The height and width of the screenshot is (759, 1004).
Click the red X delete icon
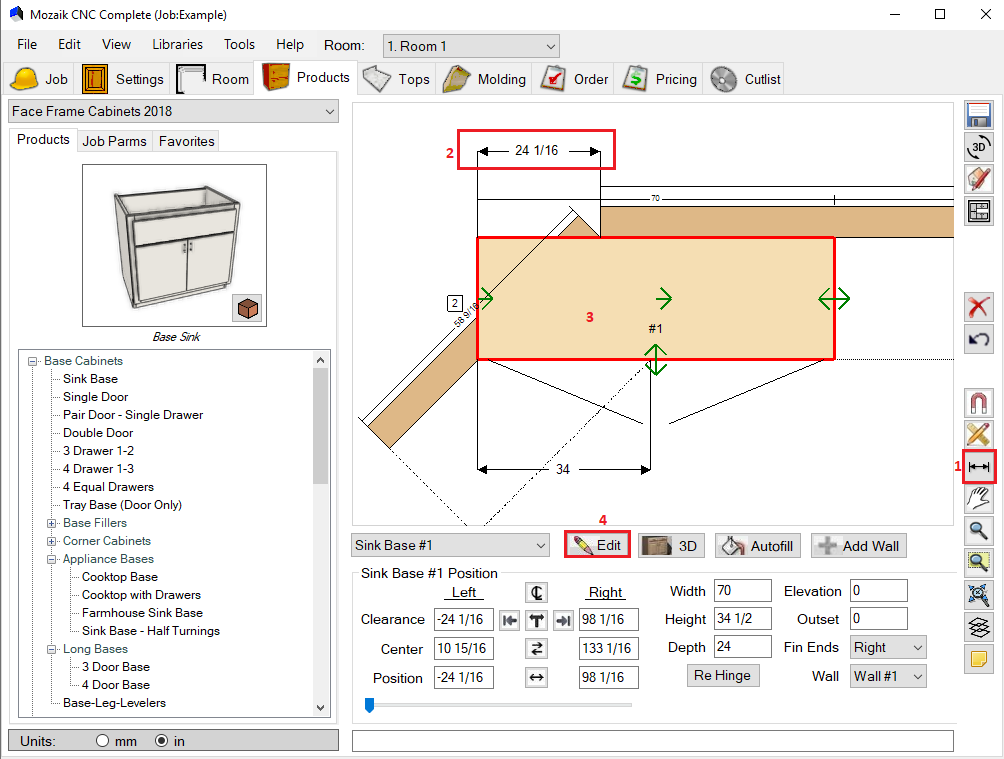pyautogui.click(x=979, y=307)
